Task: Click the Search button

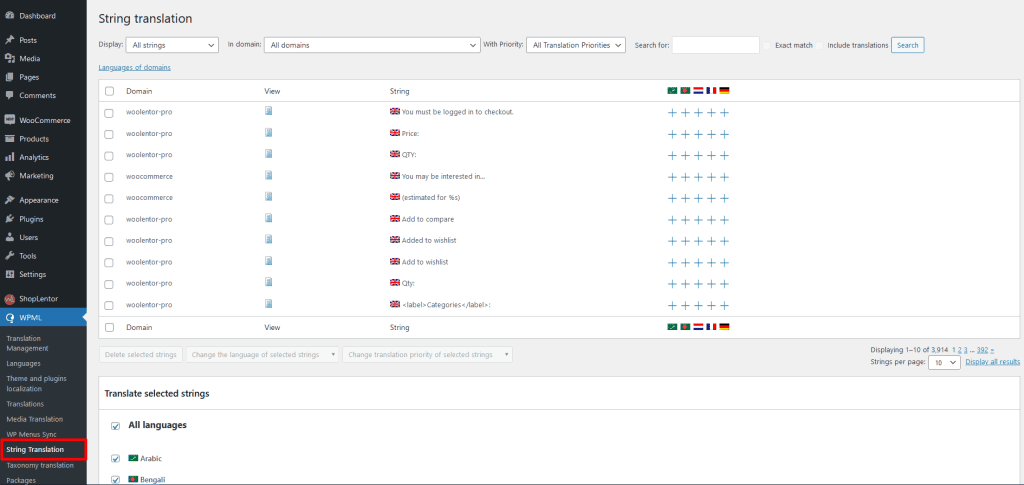Action: point(908,45)
